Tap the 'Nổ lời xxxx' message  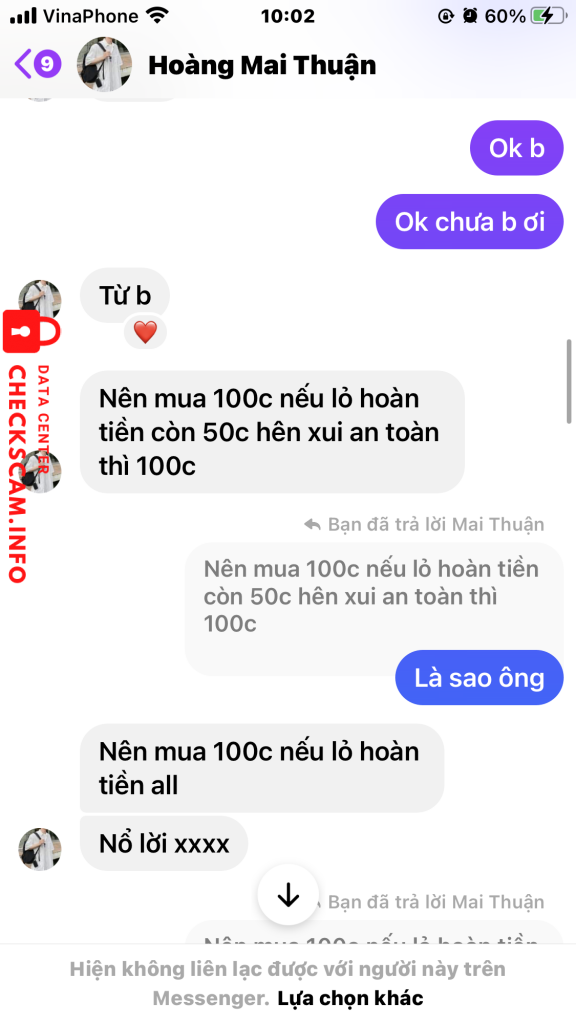point(164,844)
